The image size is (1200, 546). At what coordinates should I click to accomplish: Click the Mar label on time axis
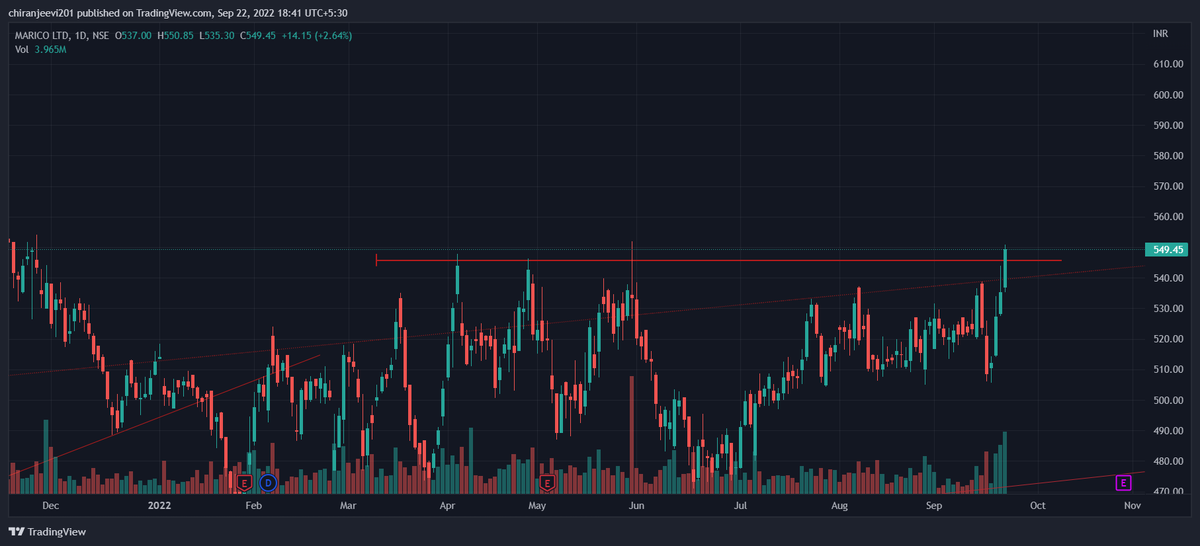[x=348, y=506]
